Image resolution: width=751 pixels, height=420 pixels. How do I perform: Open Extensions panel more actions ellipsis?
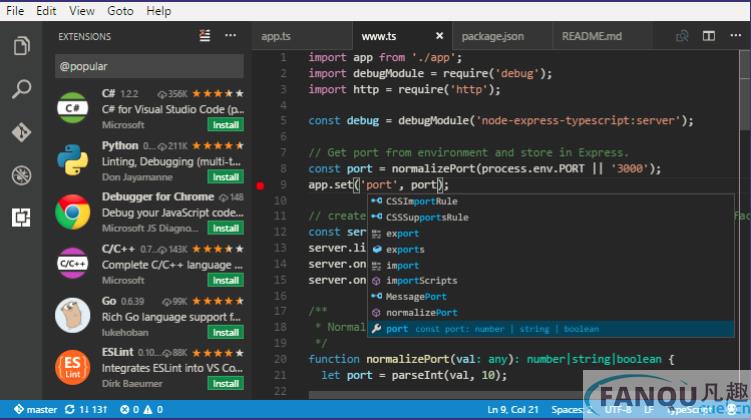pos(230,35)
